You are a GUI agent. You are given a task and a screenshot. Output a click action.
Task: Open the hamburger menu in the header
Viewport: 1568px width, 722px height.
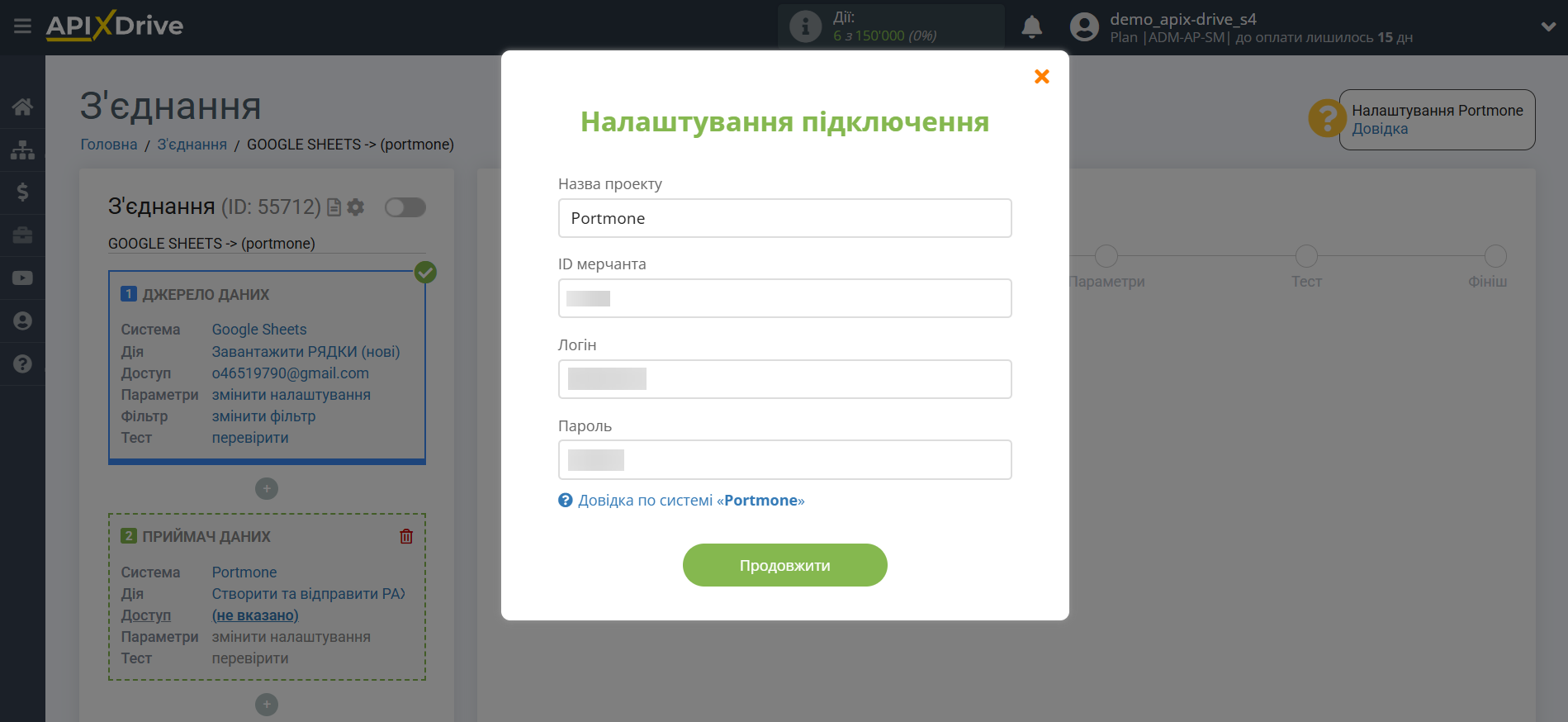(22, 26)
